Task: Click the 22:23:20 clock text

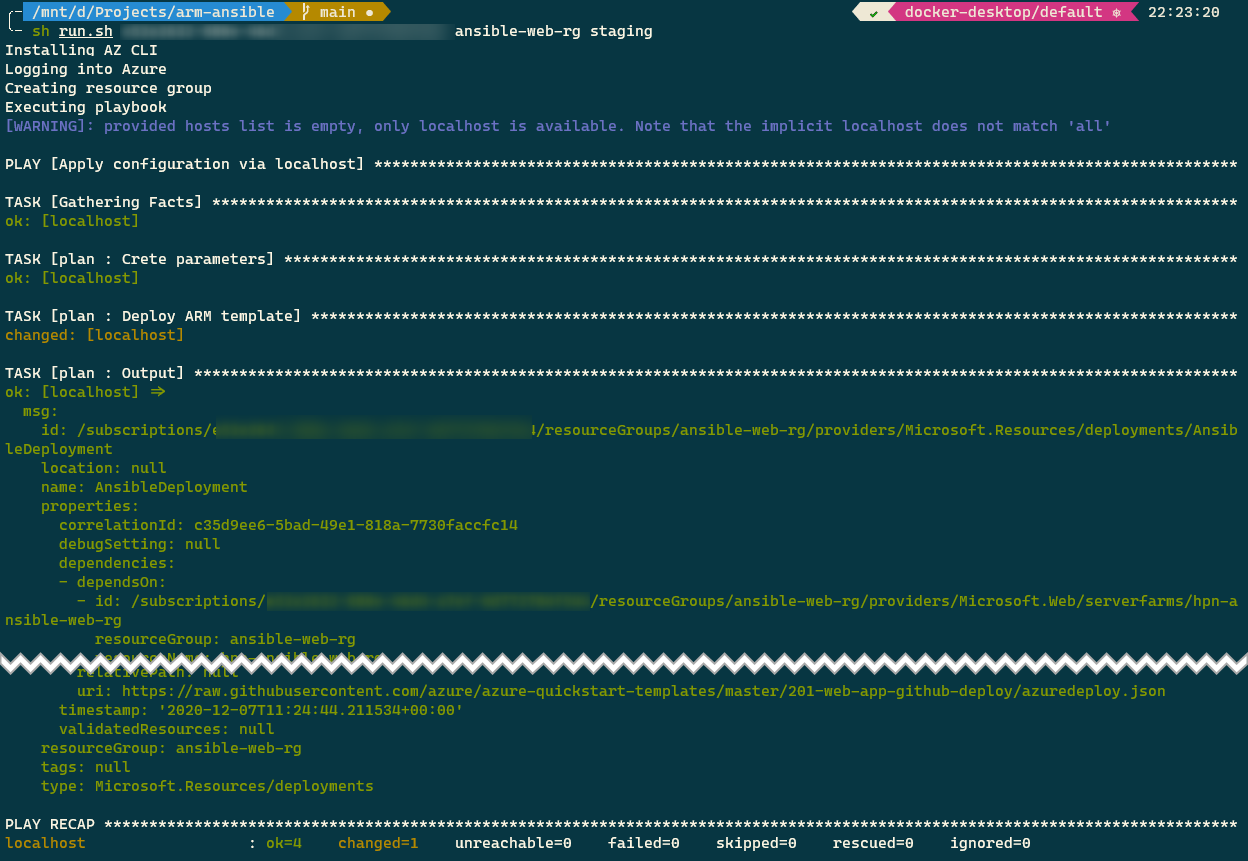Action: [1184, 12]
